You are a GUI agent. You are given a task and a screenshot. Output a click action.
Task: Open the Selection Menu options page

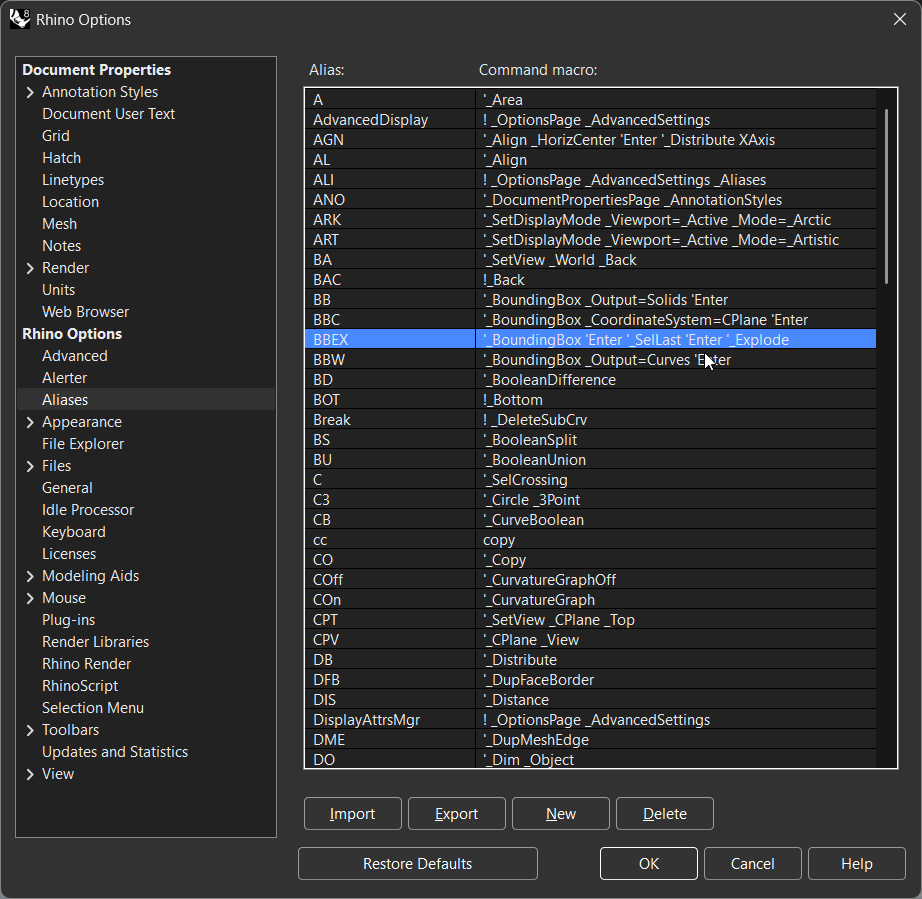[x=92, y=708]
